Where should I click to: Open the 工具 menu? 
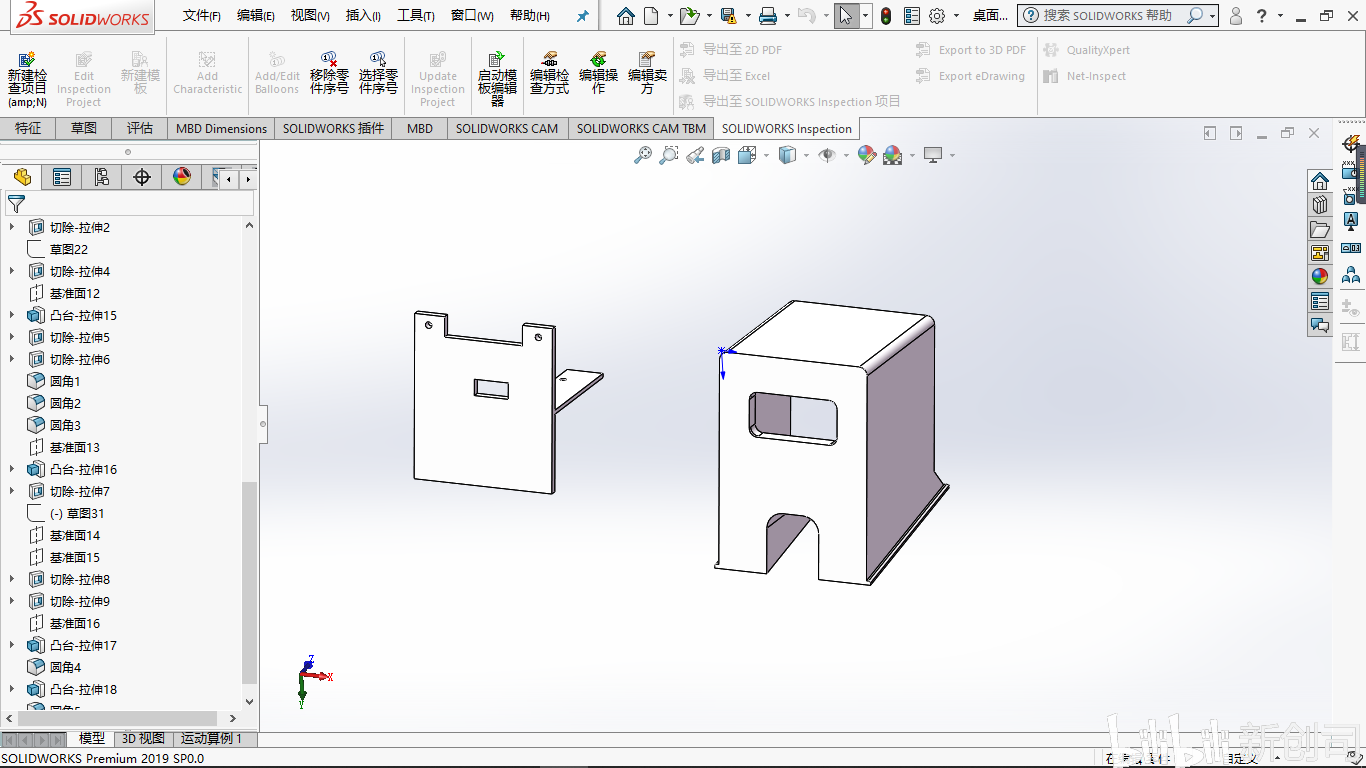coord(416,16)
